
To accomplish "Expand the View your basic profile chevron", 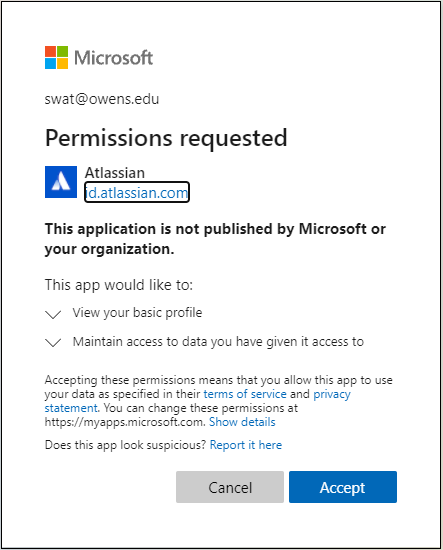I will [53, 314].
